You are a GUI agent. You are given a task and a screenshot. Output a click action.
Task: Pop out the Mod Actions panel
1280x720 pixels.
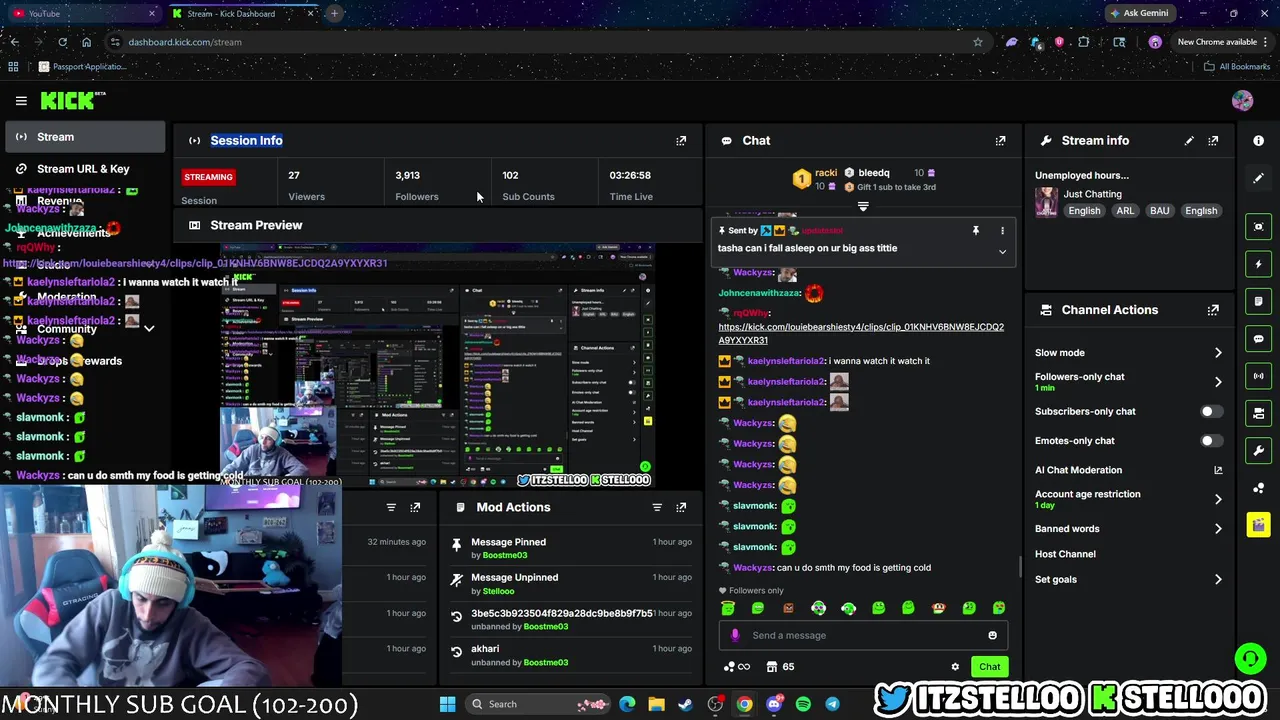(x=681, y=508)
